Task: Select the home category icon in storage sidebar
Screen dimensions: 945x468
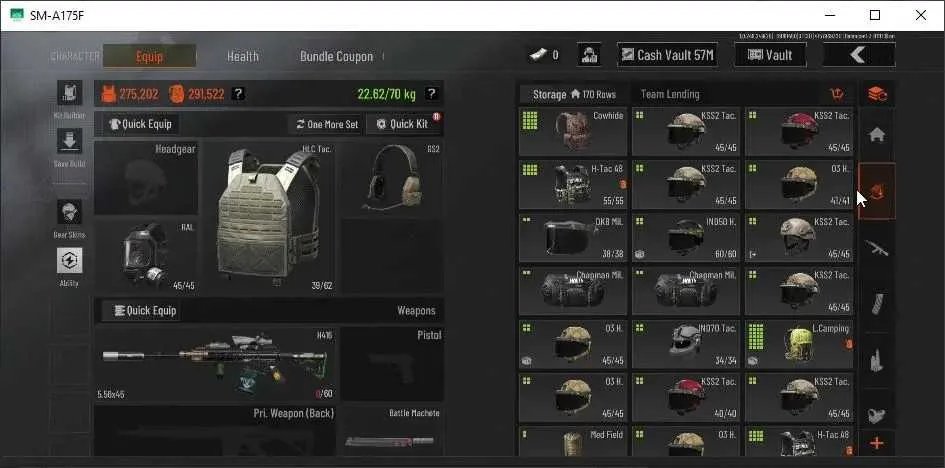Action: point(877,135)
